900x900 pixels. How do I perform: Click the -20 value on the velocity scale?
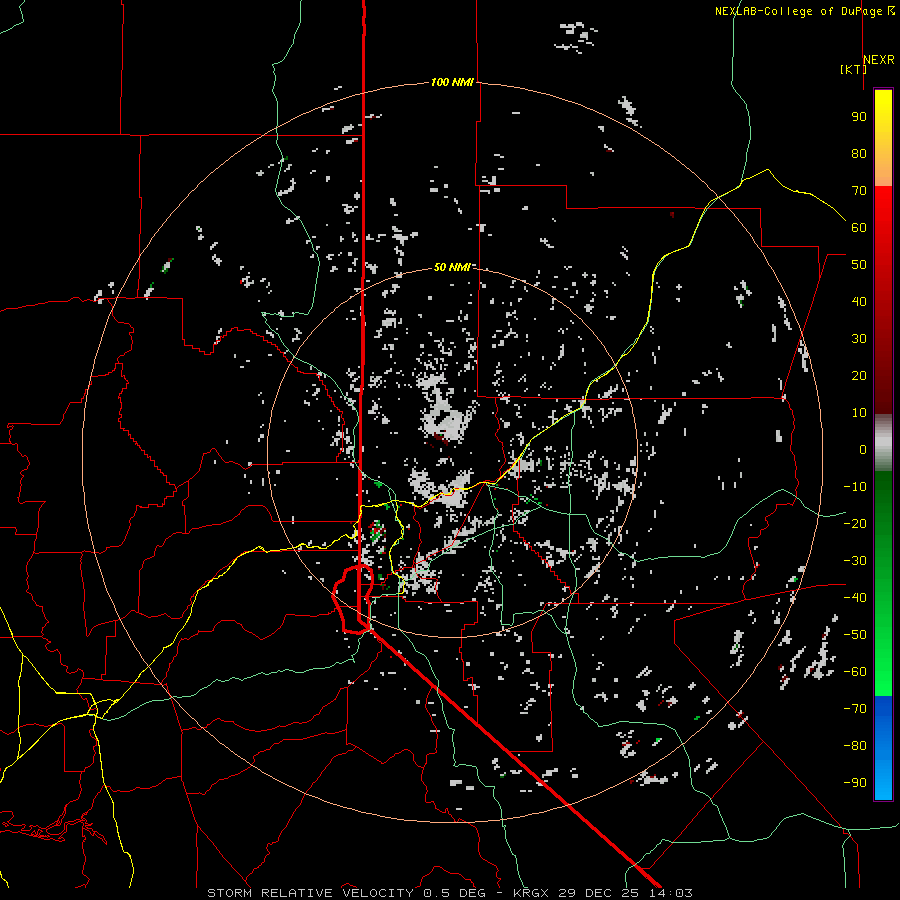(855, 523)
